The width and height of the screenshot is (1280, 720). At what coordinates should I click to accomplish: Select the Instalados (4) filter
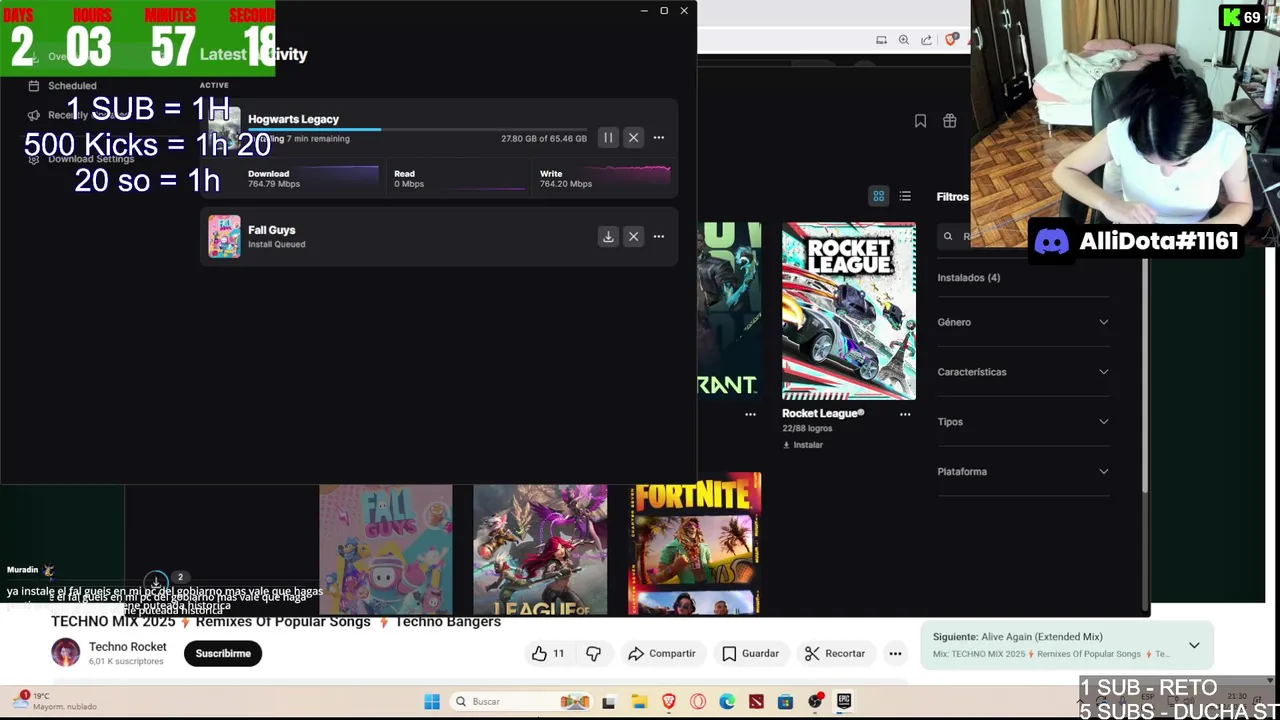click(968, 278)
